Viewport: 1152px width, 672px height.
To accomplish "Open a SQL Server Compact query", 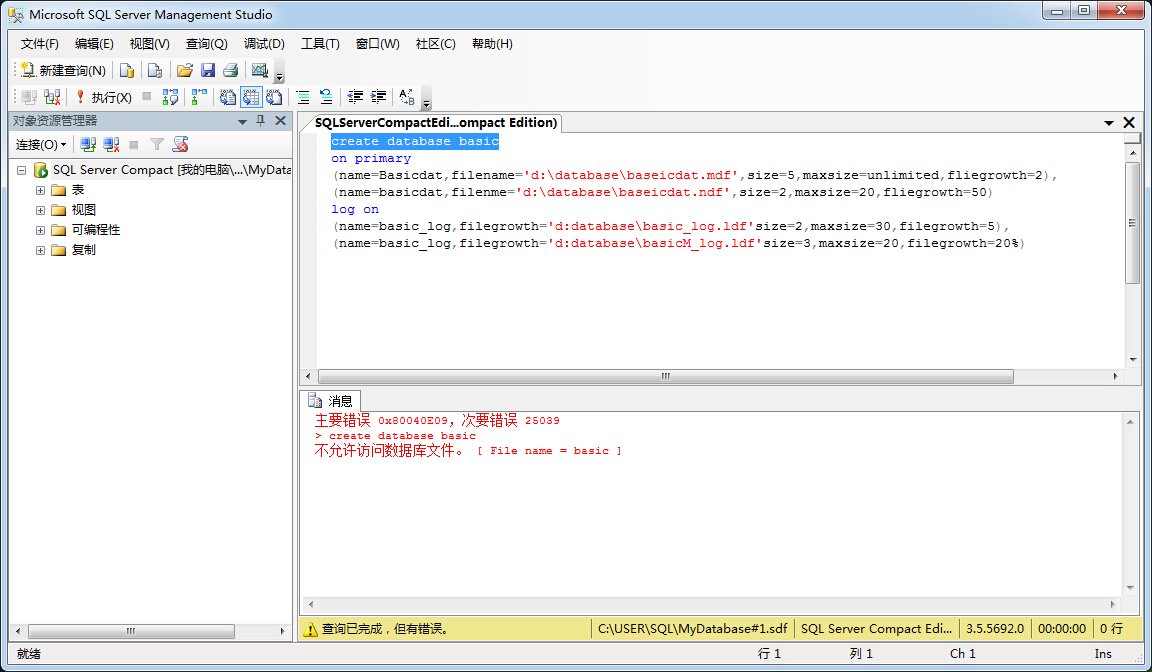I will tap(154, 71).
